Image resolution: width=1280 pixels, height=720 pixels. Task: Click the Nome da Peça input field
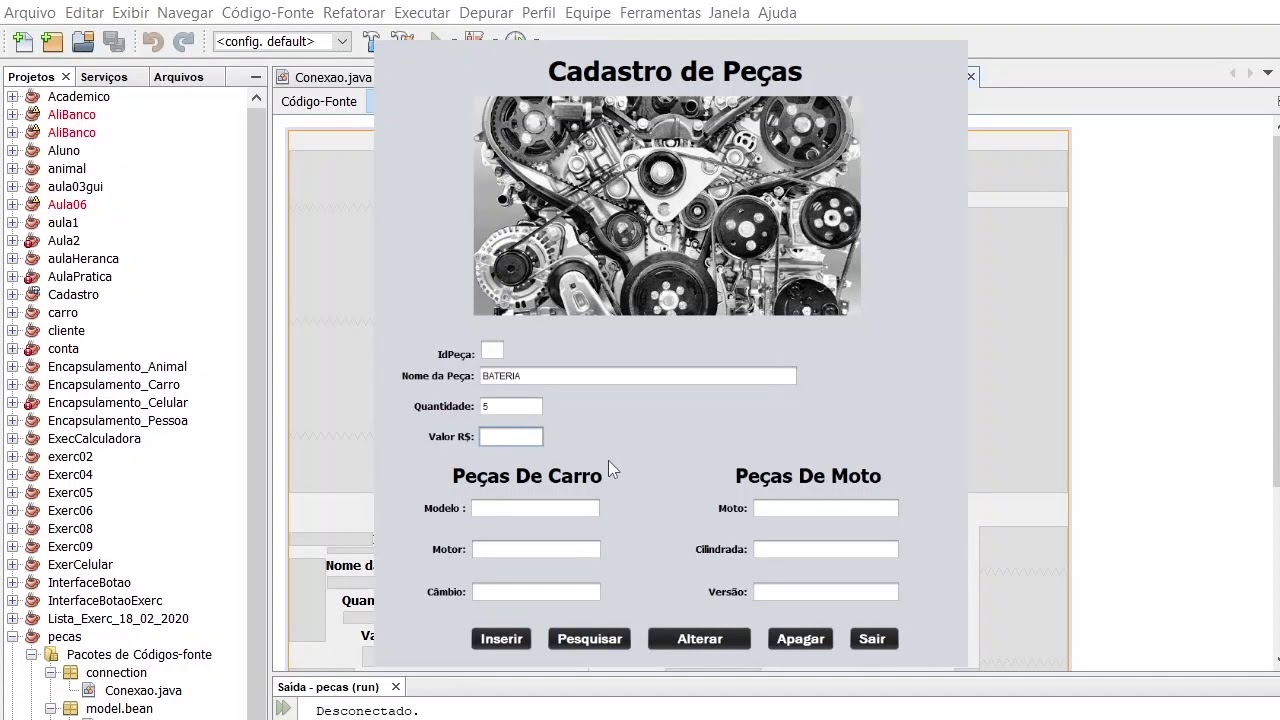(x=638, y=376)
